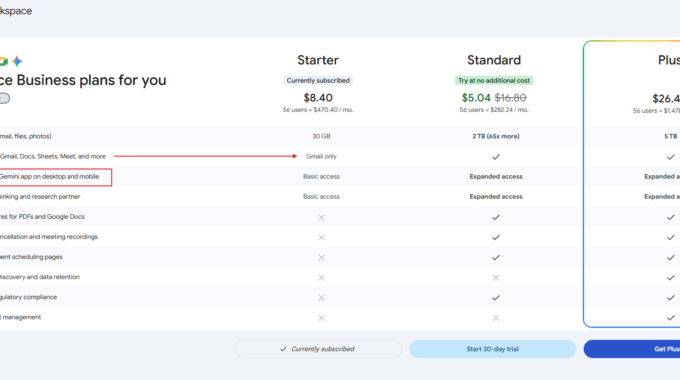Click the Gmail, Docs, Sheets, Meet, and more label
Screen dimensions: 680x380
(52, 156)
